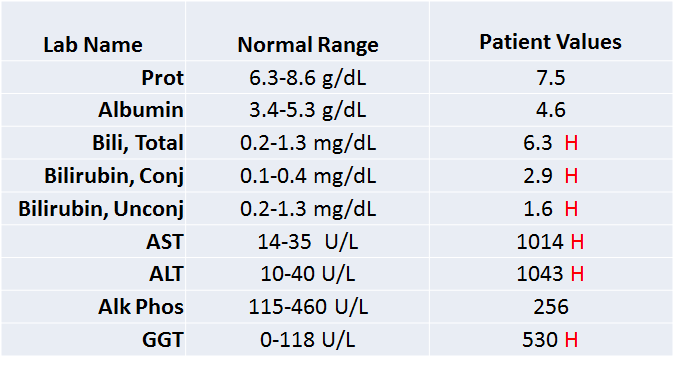Click the Prot row label
The width and height of the screenshot is (675, 368).
(x=163, y=77)
